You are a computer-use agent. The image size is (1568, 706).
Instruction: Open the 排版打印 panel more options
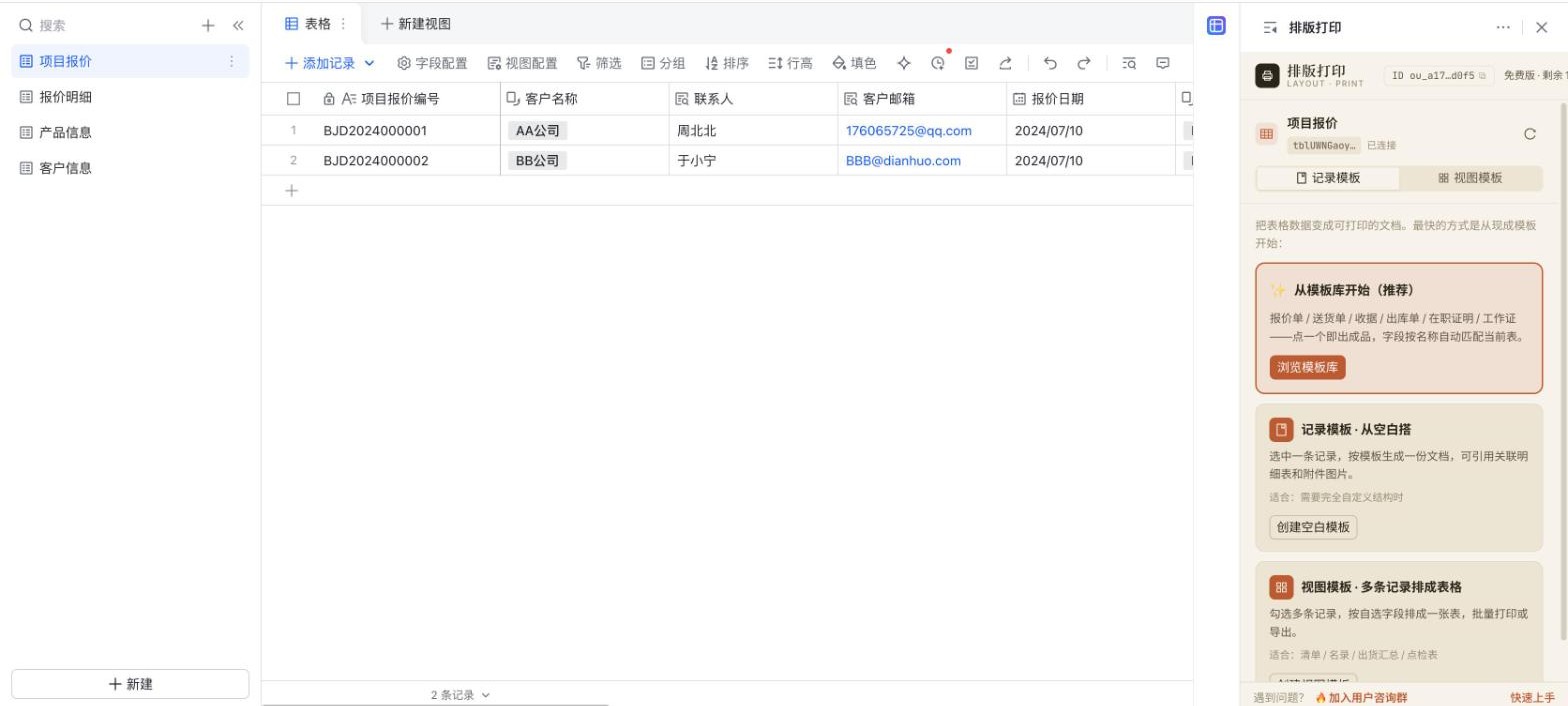point(1503,28)
